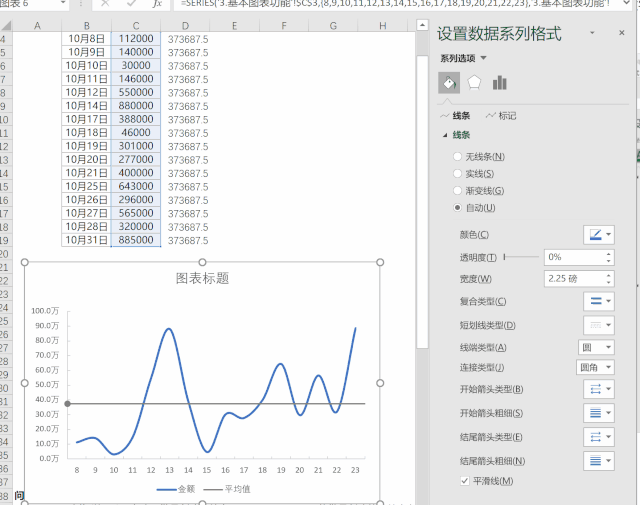Viewport: 640px width, 505px height.
Task: Open the 连接类型(J) dropdown
Action: tap(595, 367)
